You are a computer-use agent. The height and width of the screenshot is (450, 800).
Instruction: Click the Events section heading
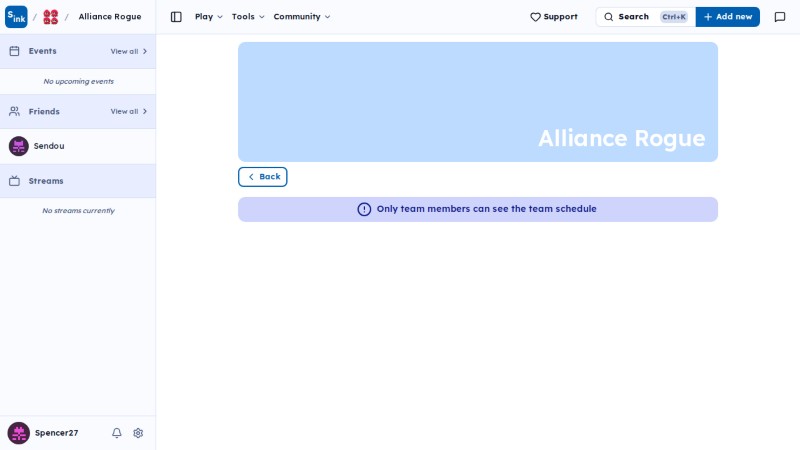42,51
